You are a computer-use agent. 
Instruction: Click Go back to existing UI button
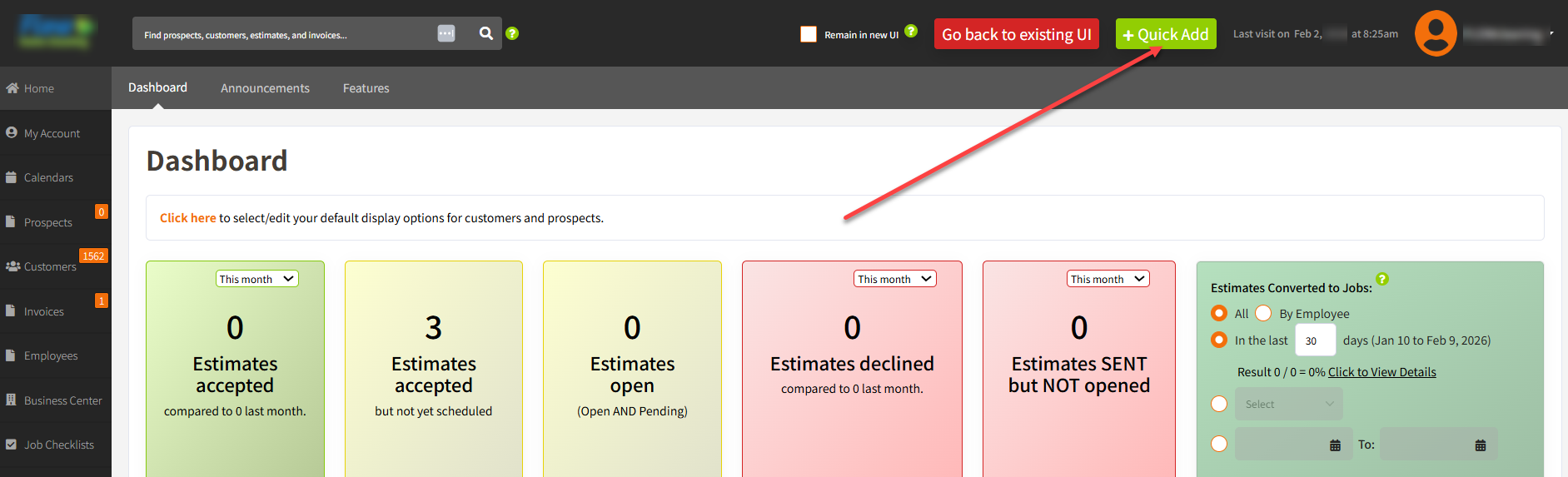click(1016, 34)
